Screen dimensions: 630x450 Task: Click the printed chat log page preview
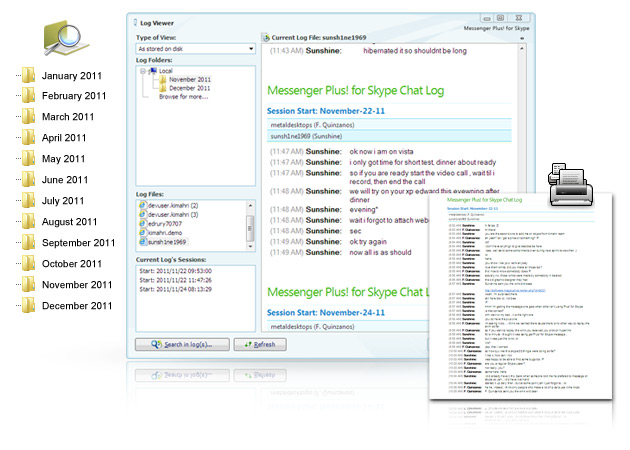tap(520, 297)
